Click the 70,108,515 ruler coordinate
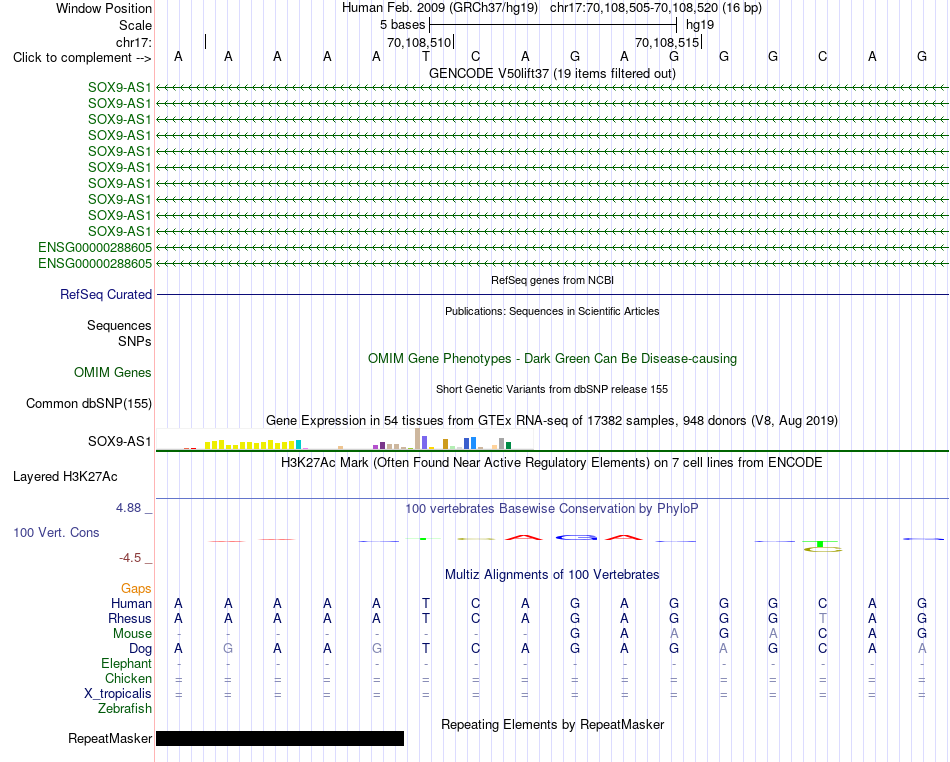 pyautogui.click(x=667, y=42)
